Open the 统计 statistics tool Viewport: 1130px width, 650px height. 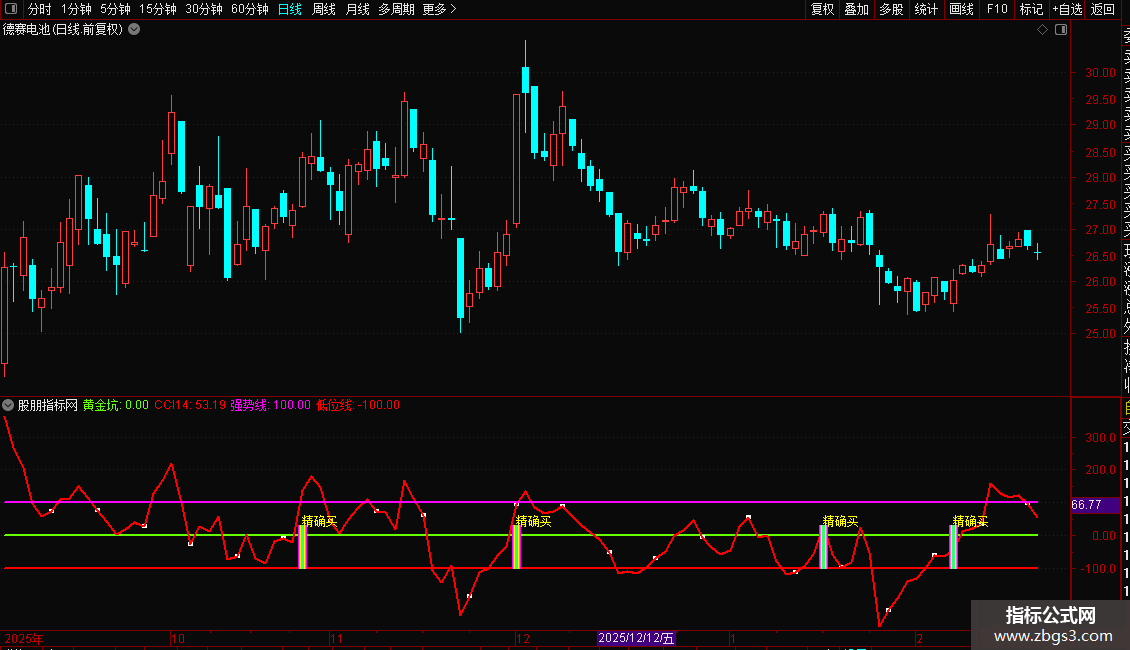click(x=926, y=9)
